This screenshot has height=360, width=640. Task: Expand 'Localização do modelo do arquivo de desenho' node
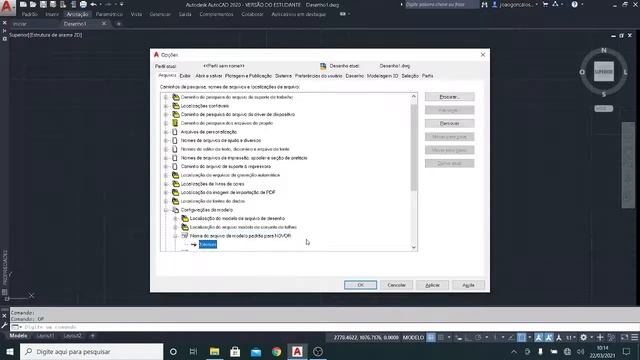pos(175,218)
